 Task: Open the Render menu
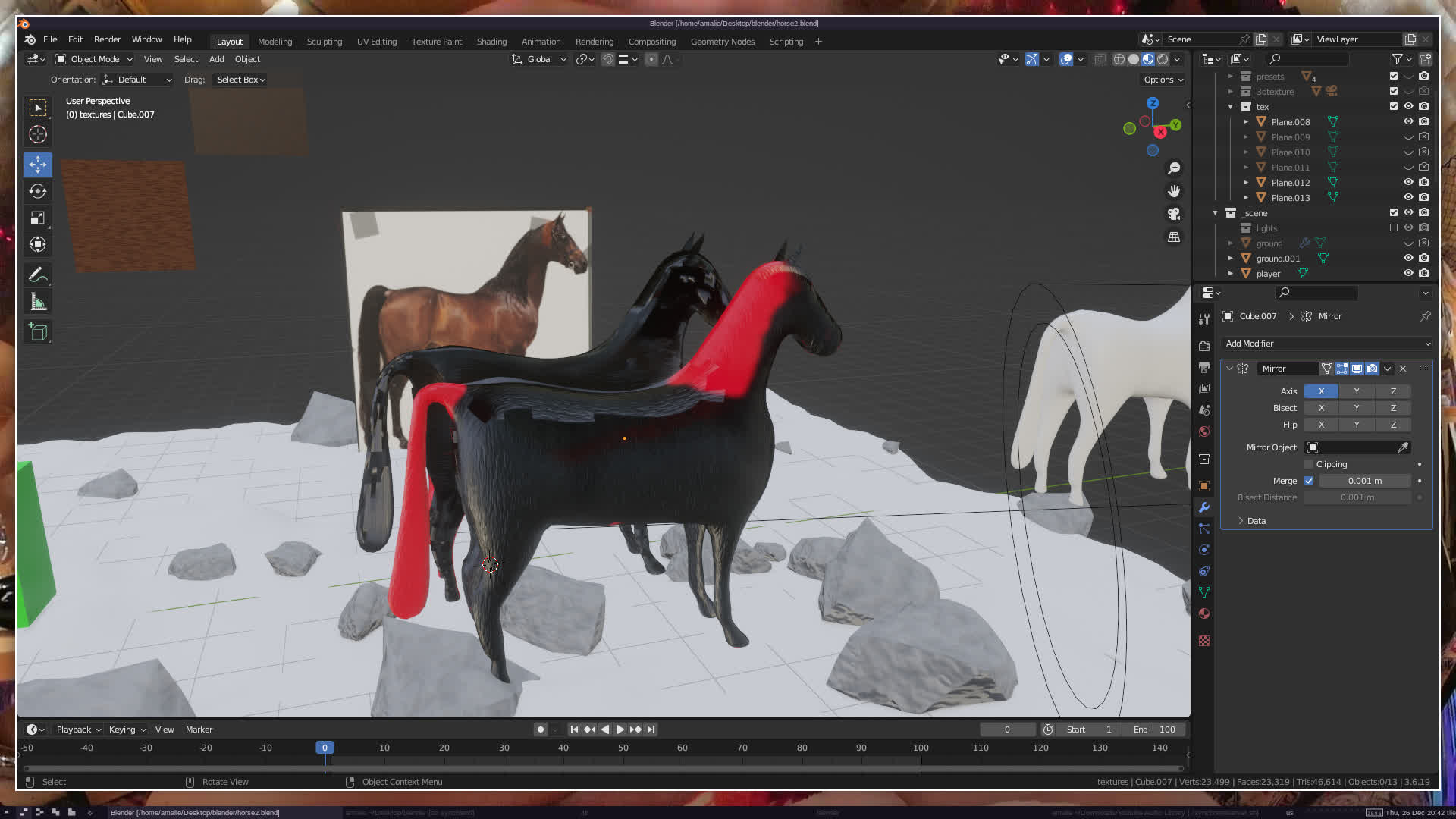(107, 39)
